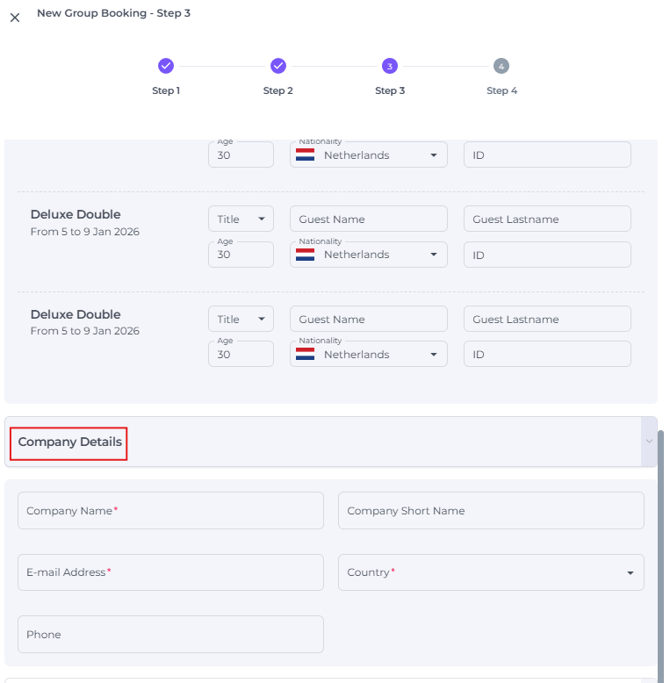Open the Country dropdown
This screenshot has width=670, height=683.
coord(491,572)
